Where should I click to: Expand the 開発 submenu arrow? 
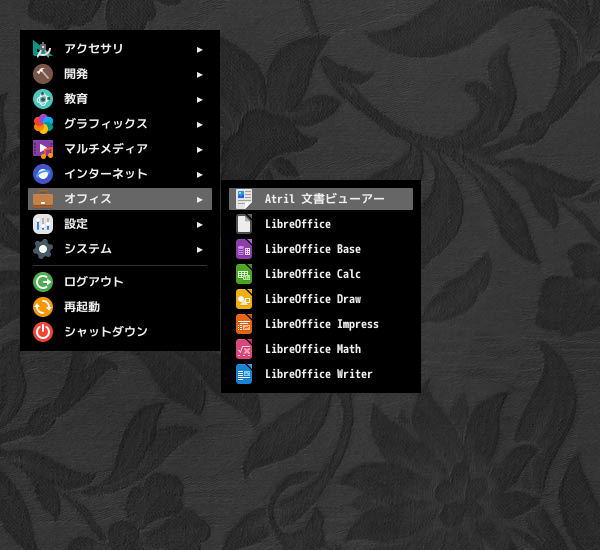(x=199, y=75)
